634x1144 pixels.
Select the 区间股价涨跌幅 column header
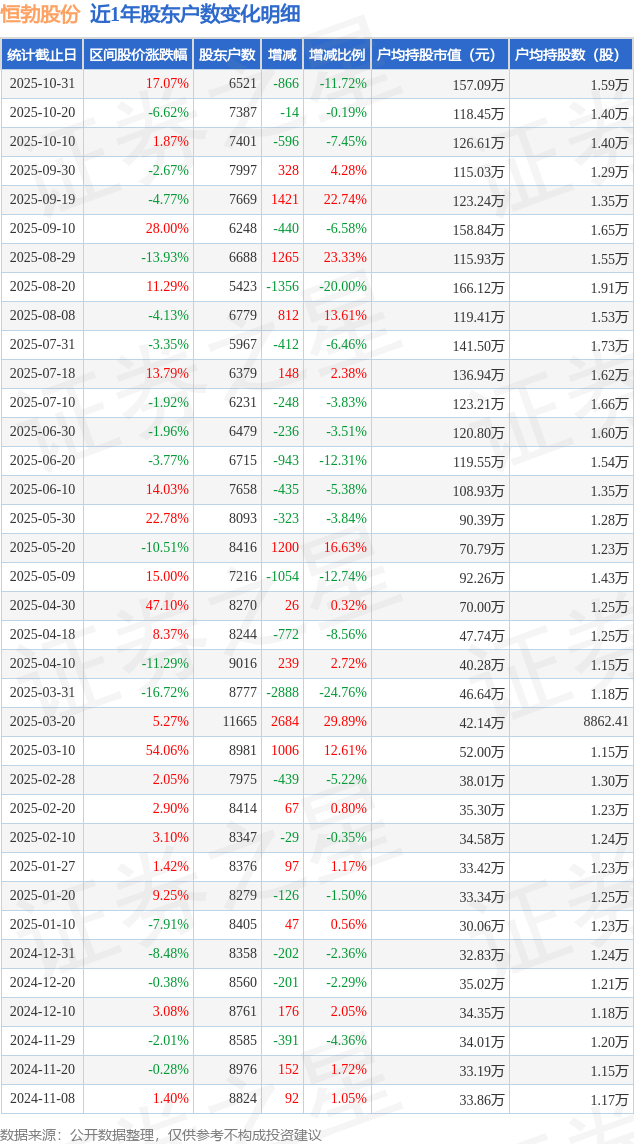(x=137, y=55)
